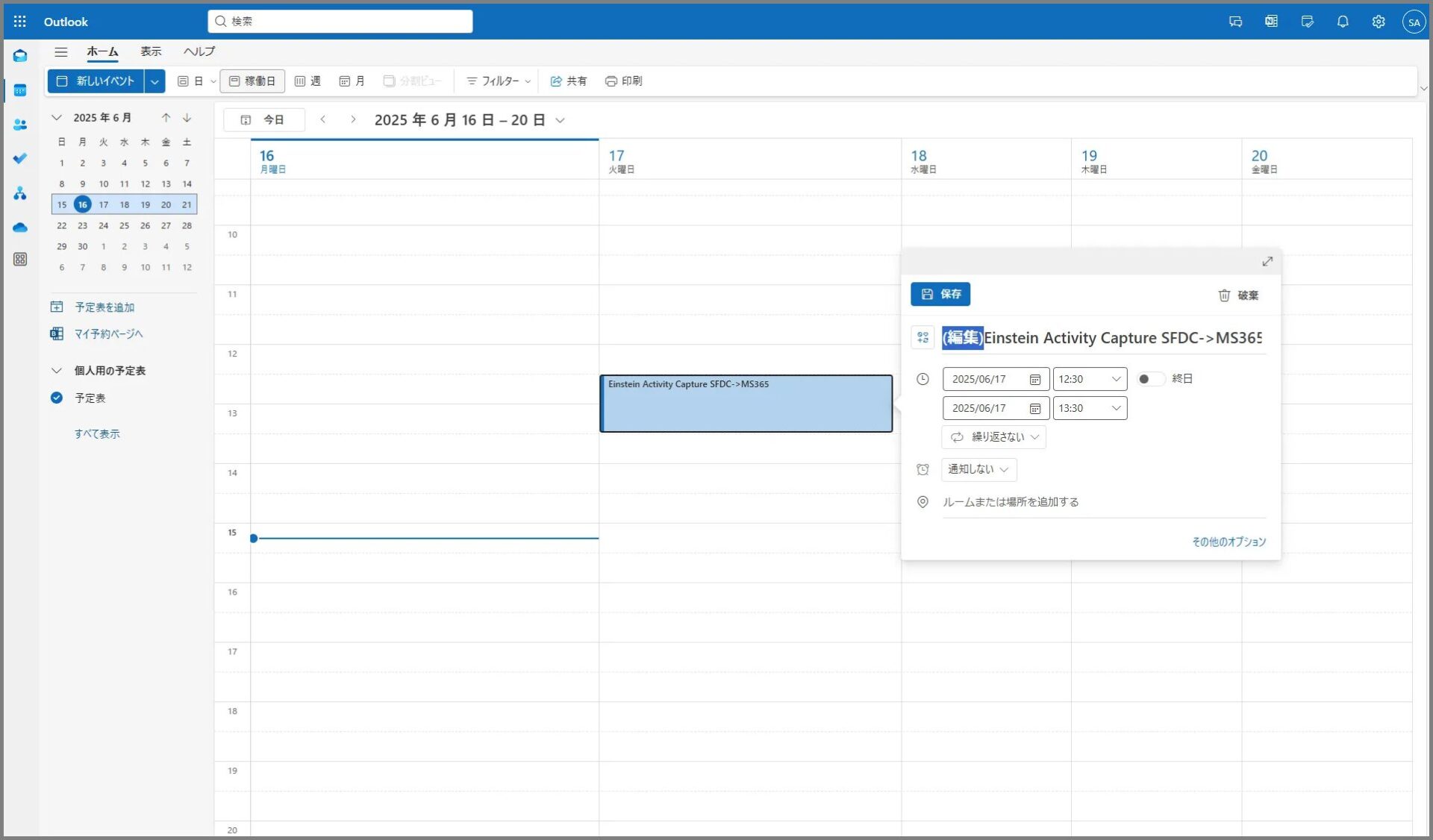Click すべて表示 link
Image resolution: width=1433 pixels, height=840 pixels.
(97, 433)
